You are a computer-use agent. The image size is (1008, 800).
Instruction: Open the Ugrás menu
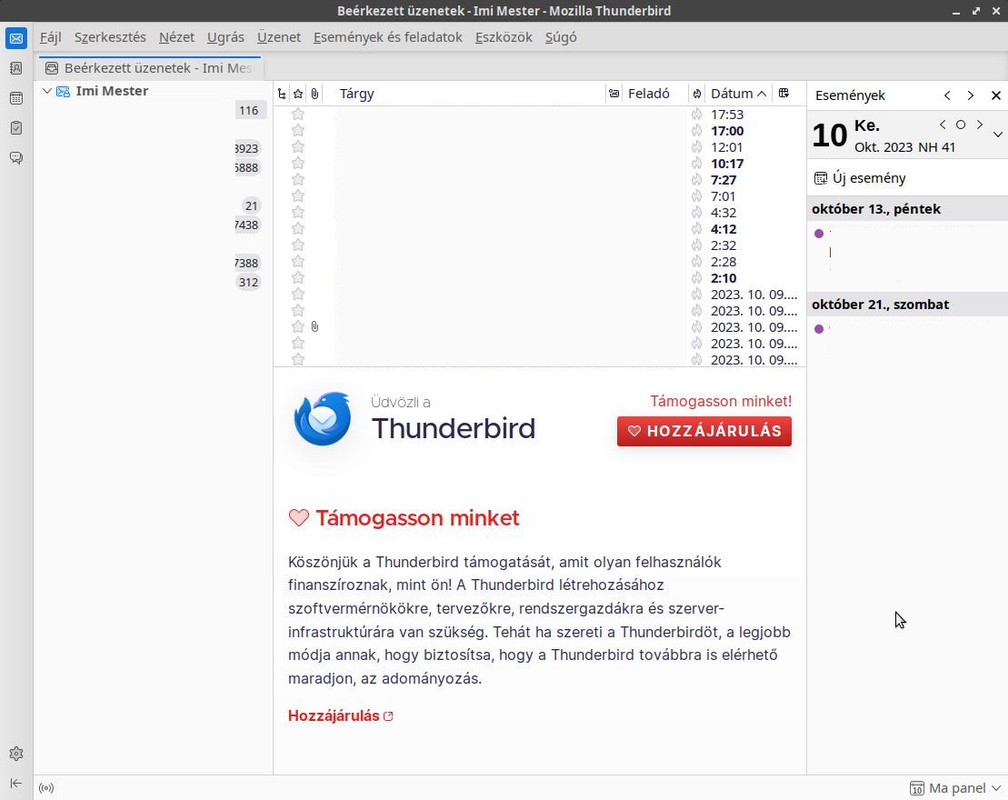click(226, 37)
